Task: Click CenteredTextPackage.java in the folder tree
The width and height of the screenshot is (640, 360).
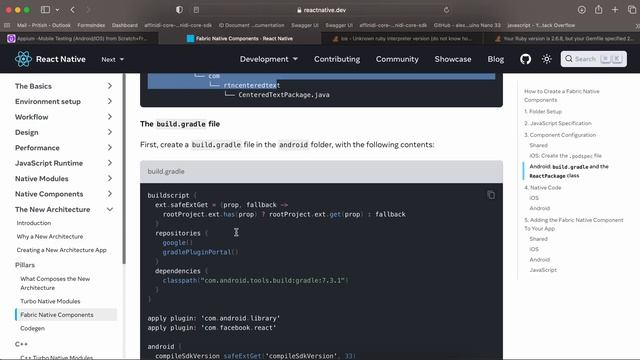Action: 284,95
